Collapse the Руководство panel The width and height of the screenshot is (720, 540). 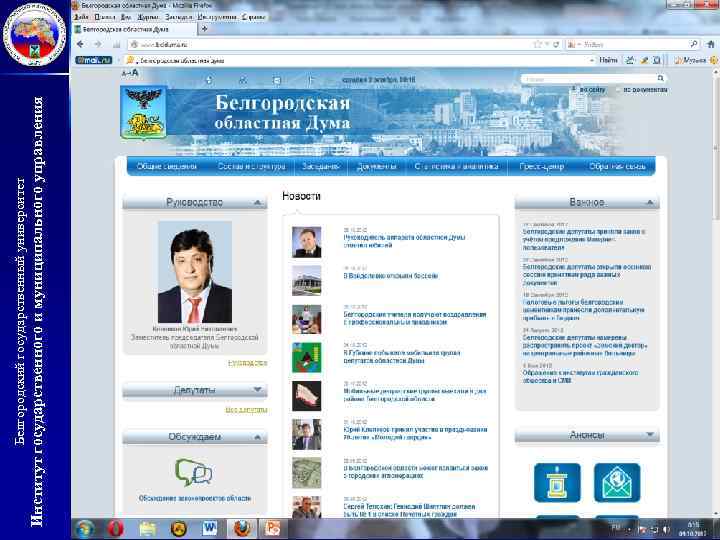pos(258,202)
